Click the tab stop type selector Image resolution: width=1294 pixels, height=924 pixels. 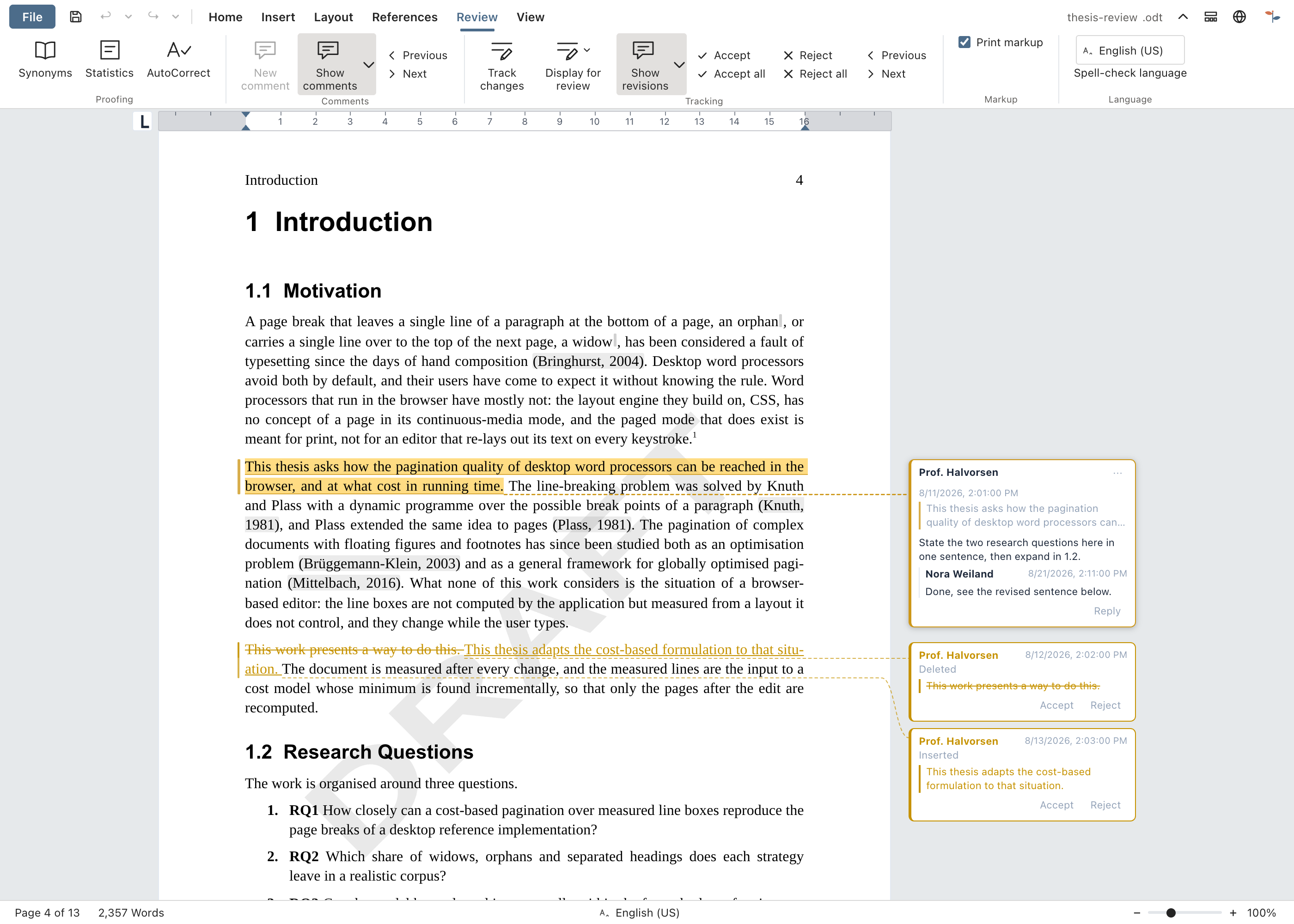click(143, 121)
